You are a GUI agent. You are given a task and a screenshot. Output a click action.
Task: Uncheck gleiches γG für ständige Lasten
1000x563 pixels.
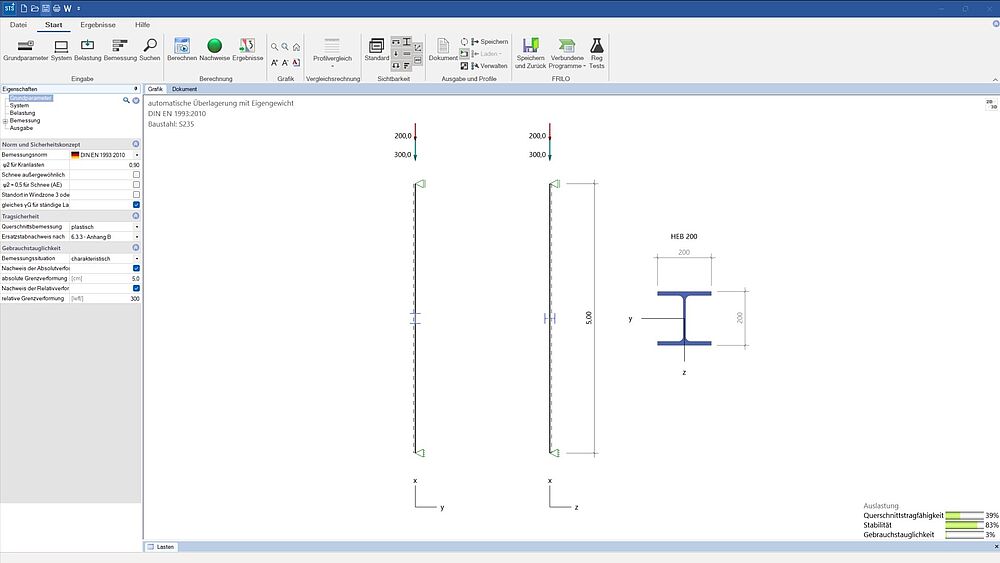click(x=136, y=205)
